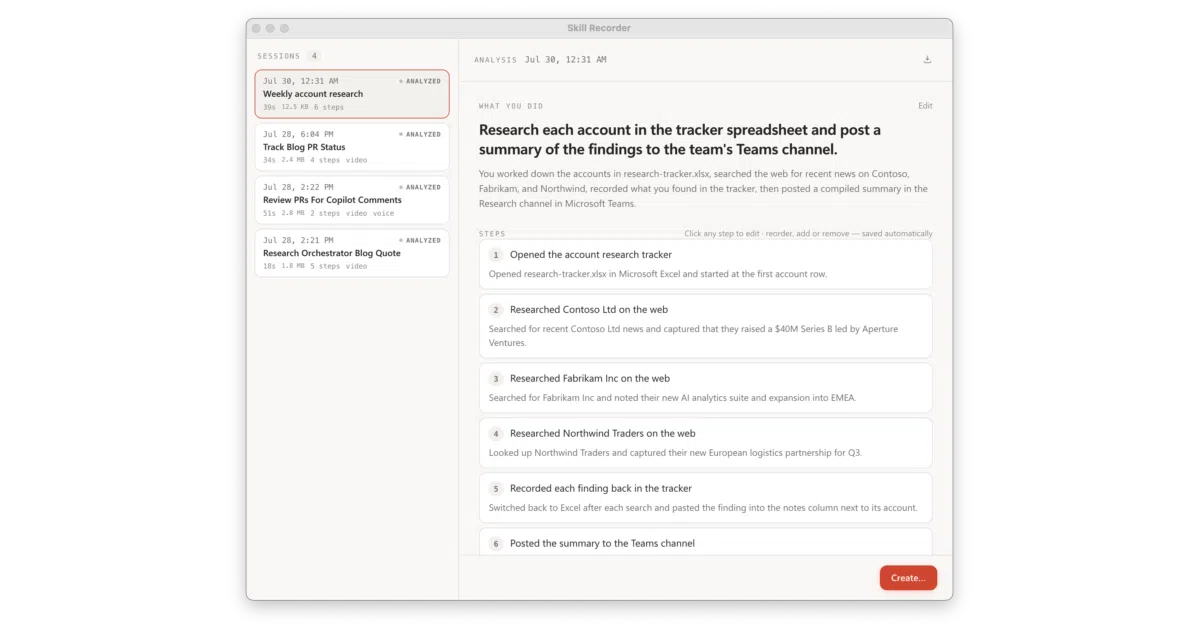This screenshot has height=630, width=1200.
Task: Click the ANALYZED status on Research Orchestrator session
Action: pyautogui.click(x=420, y=240)
